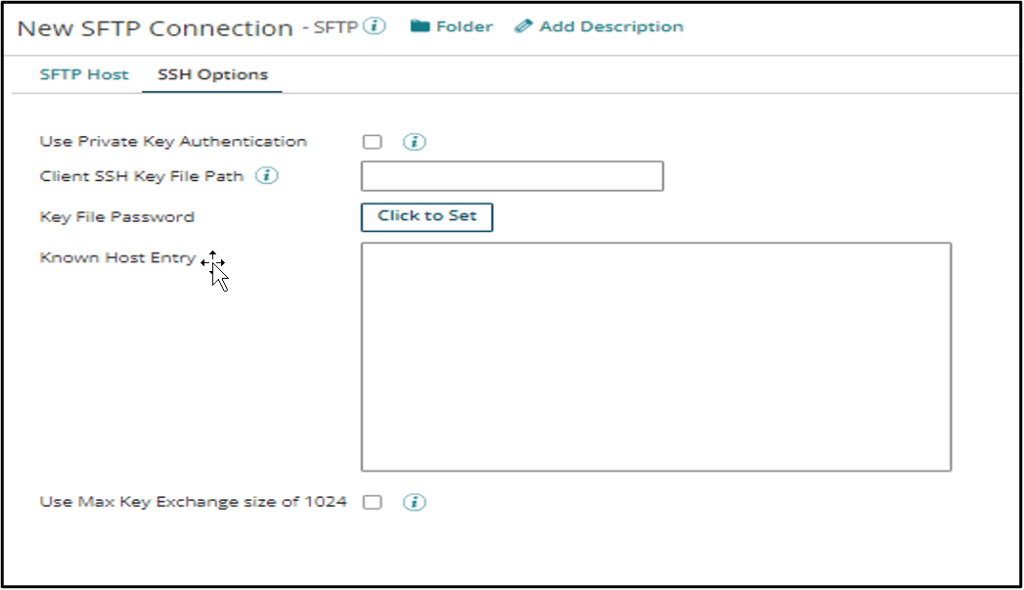1024x590 pixels.
Task: Click the SFTP connection type text in header
Action: coord(336,28)
